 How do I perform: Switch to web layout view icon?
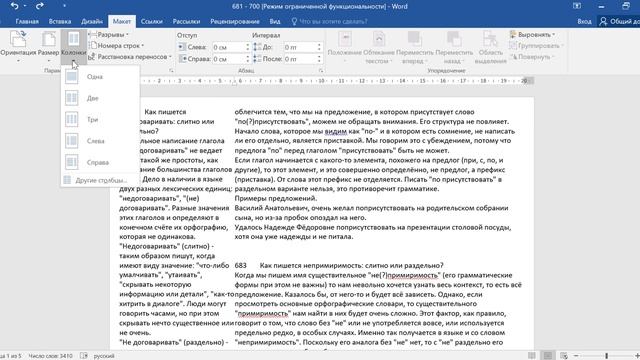click(564, 356)
